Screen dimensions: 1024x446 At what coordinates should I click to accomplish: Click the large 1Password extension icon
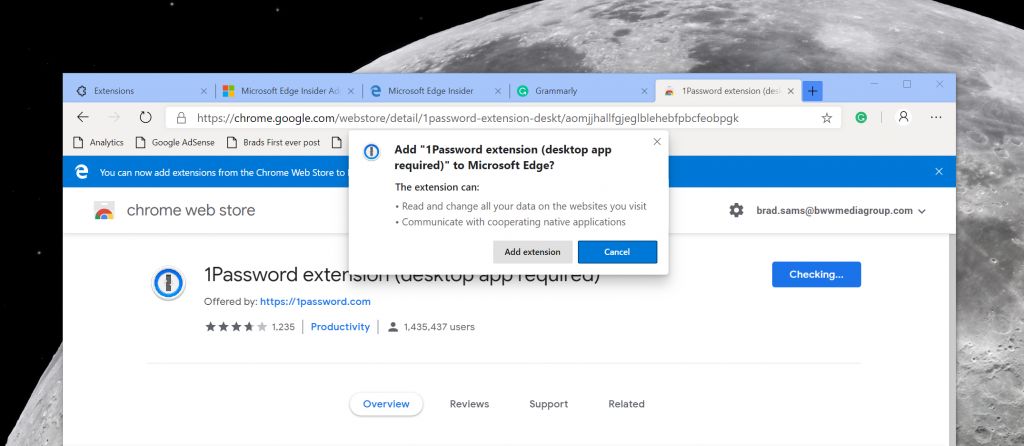click(168, 283)
